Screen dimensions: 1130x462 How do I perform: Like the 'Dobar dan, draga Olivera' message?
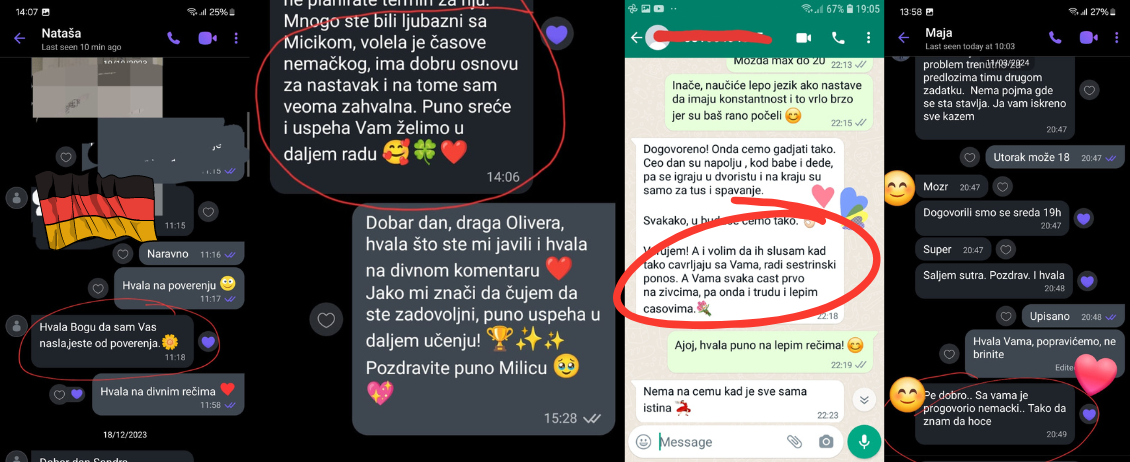click(x=326, y=319)
